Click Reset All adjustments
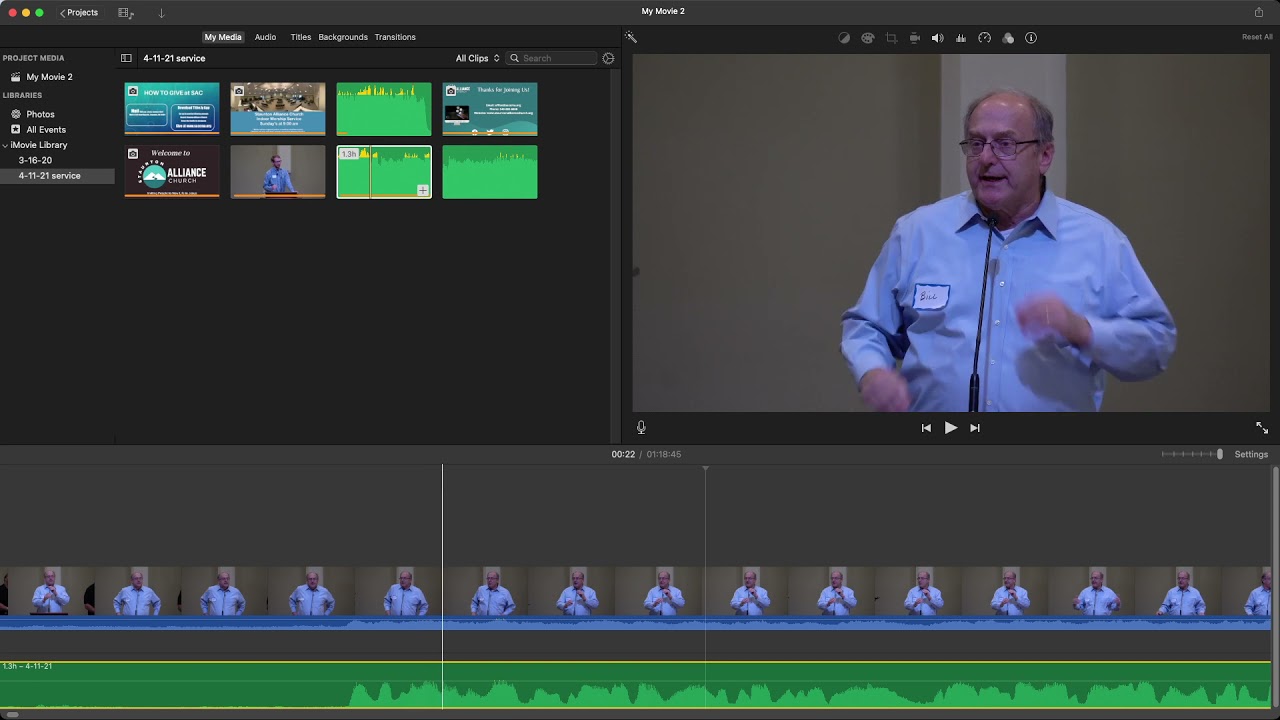1280x720 pixels. [1257, 37]
